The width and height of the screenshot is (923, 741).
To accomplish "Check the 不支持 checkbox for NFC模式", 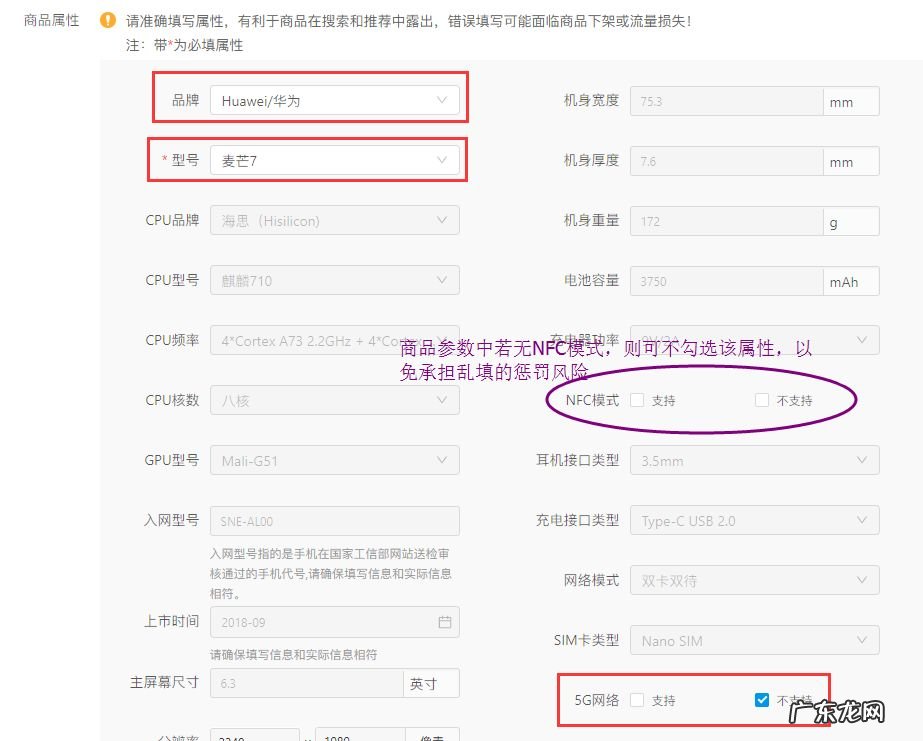I will coord(761,399).
